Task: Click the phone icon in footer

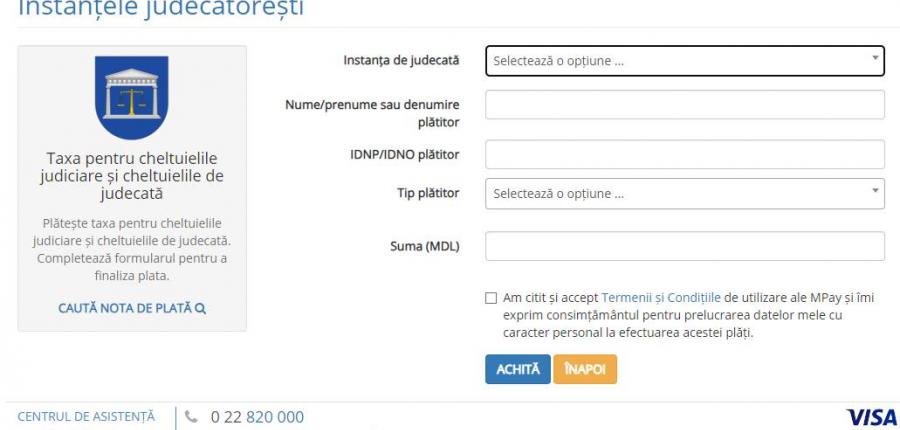Action: [x=194, y=416]
